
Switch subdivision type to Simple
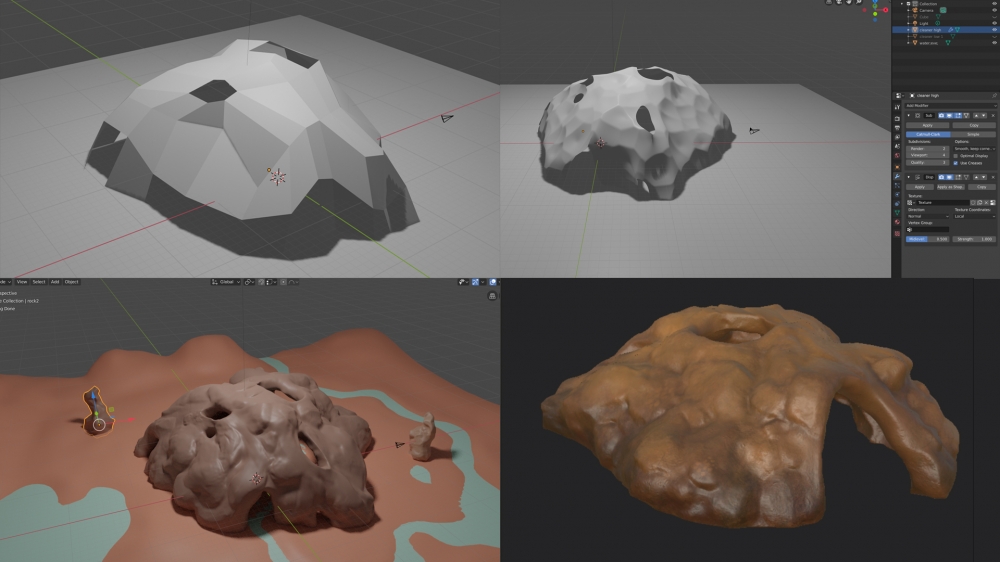pyautogui.click(x=973, y=133)
